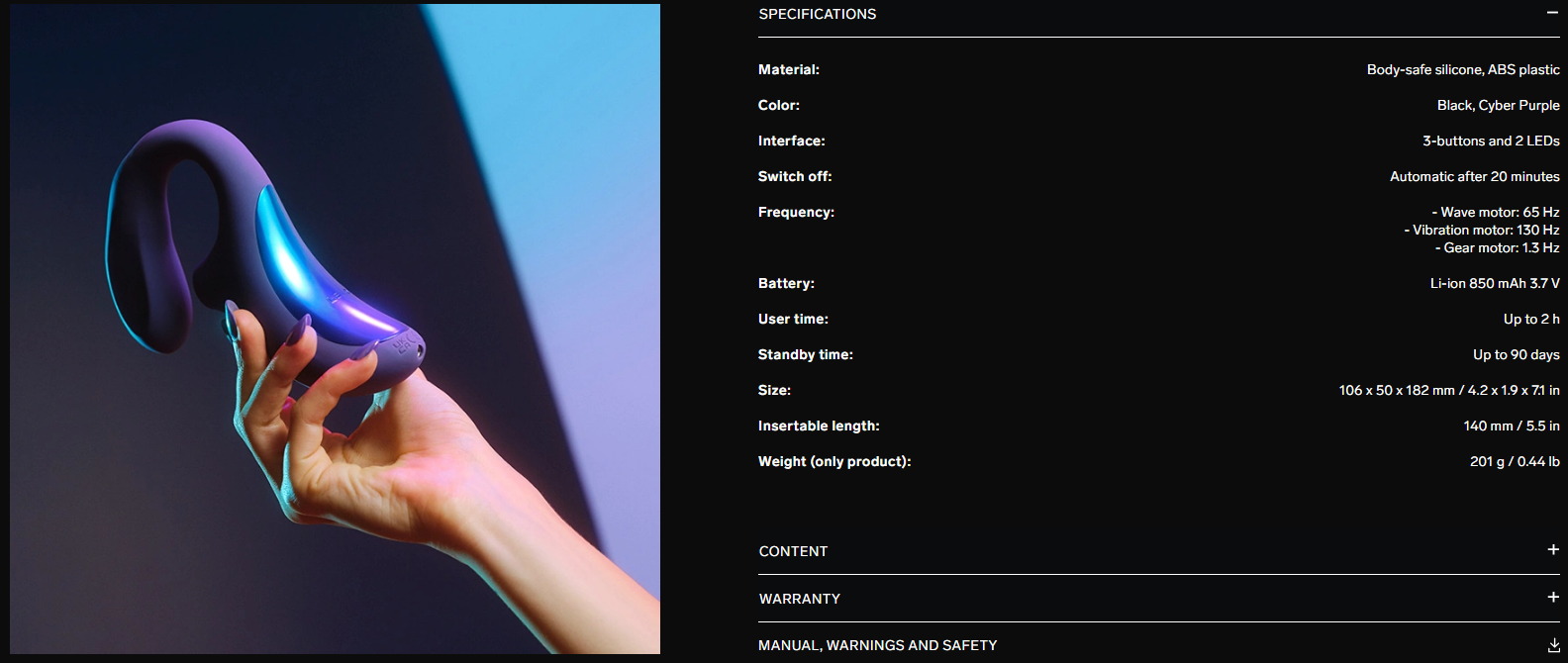Click the Vibration motor 130 Hz line
Viewport: 1568px width, 663px height.
point(1482,230)
